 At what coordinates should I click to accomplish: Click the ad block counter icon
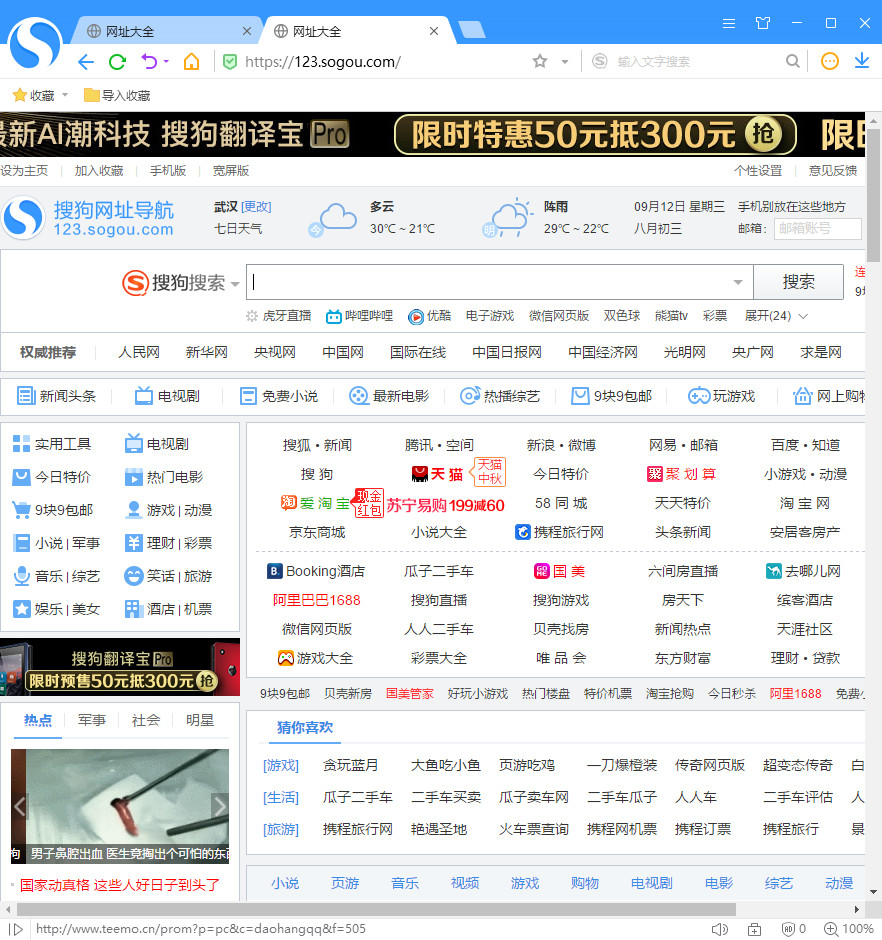coord(794,929)
